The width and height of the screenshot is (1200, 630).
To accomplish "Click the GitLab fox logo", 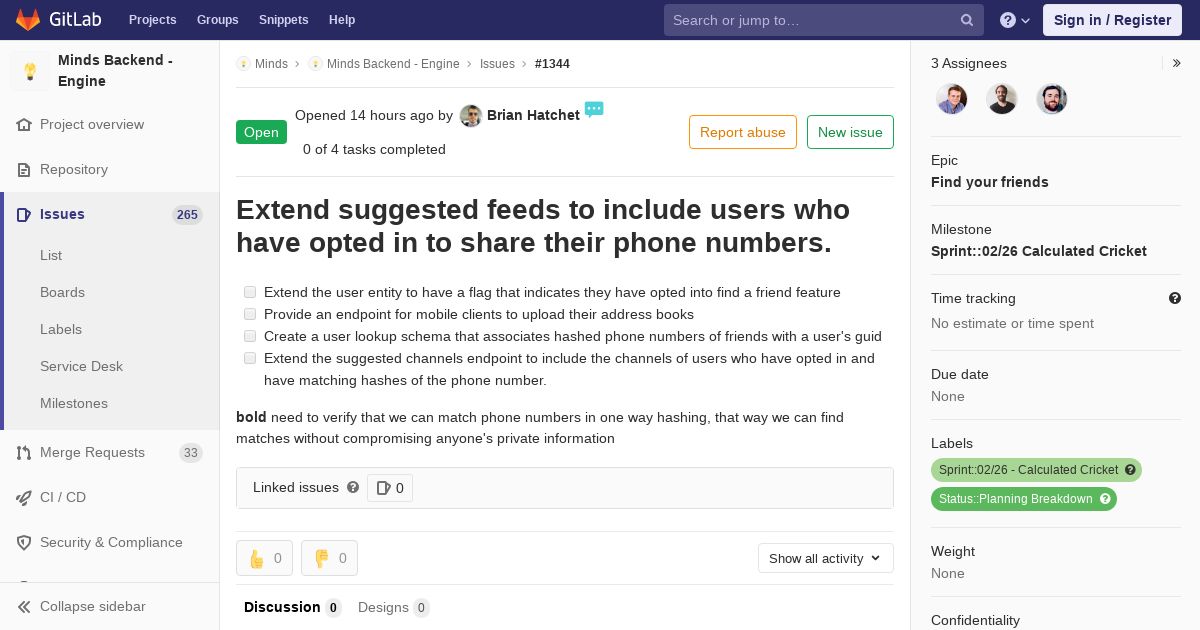I will (28, 20).
